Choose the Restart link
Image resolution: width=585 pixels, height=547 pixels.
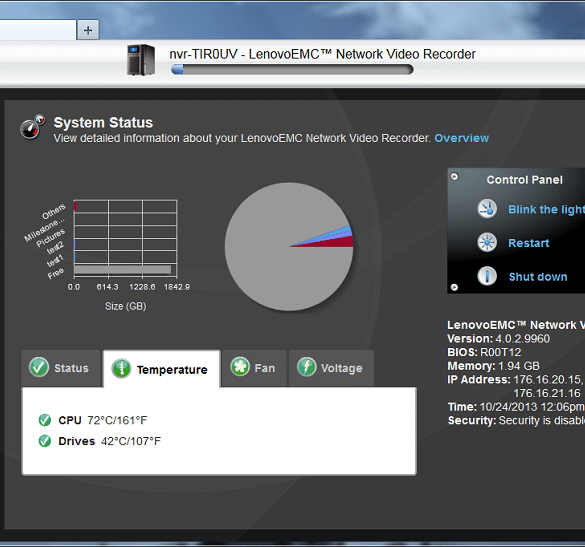pyautogui.click(x=529, y=243)
